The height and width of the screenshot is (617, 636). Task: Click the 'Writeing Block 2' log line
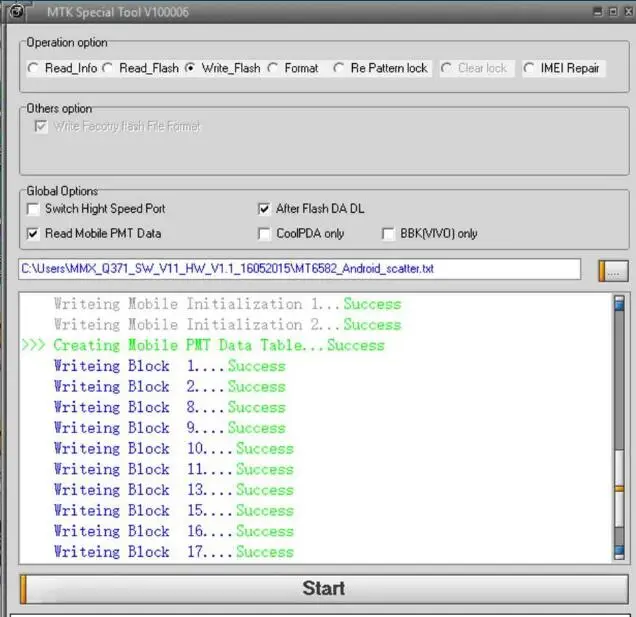(170, 387)
